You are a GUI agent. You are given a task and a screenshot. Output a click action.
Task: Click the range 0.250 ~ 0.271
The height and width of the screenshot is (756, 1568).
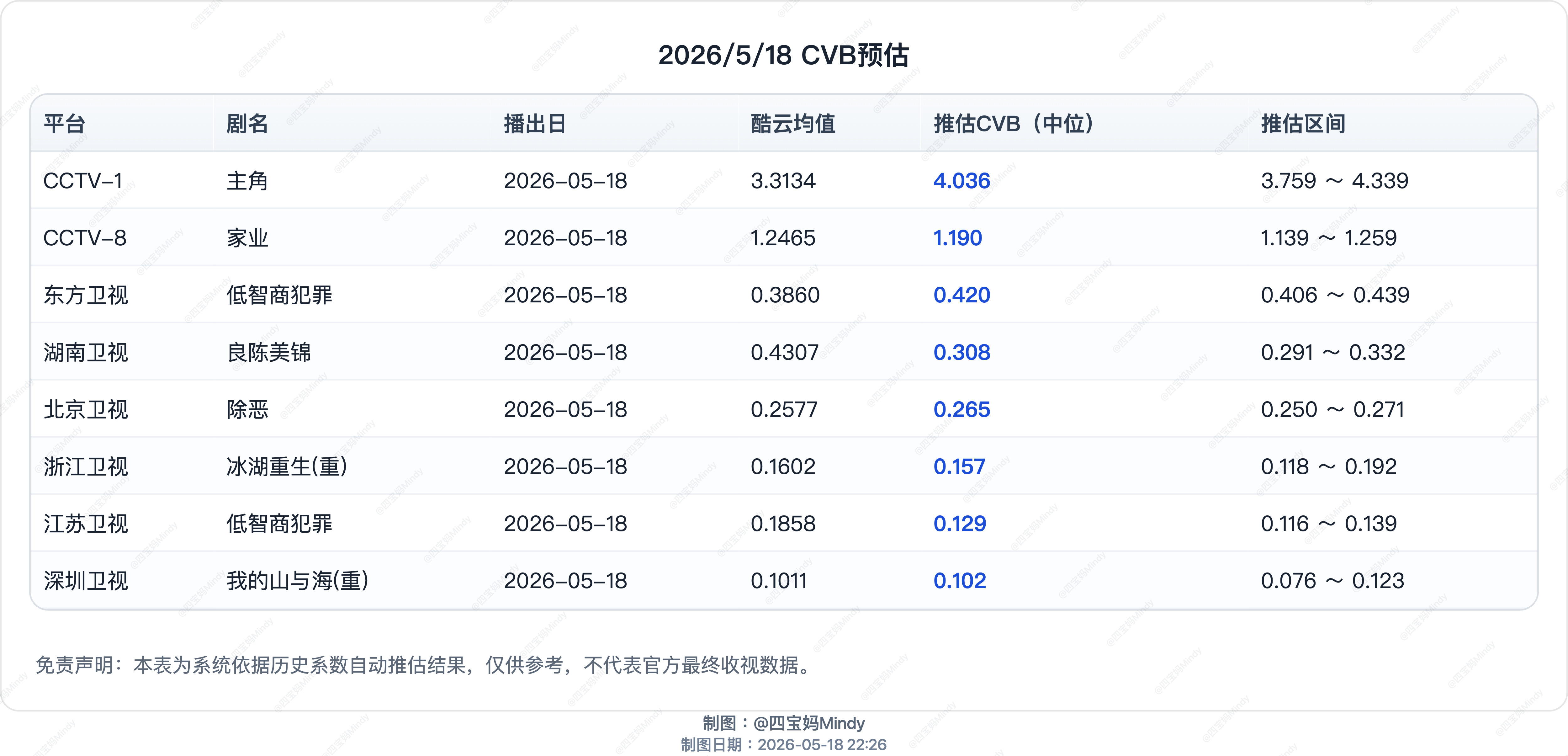tap(1332, 410)
